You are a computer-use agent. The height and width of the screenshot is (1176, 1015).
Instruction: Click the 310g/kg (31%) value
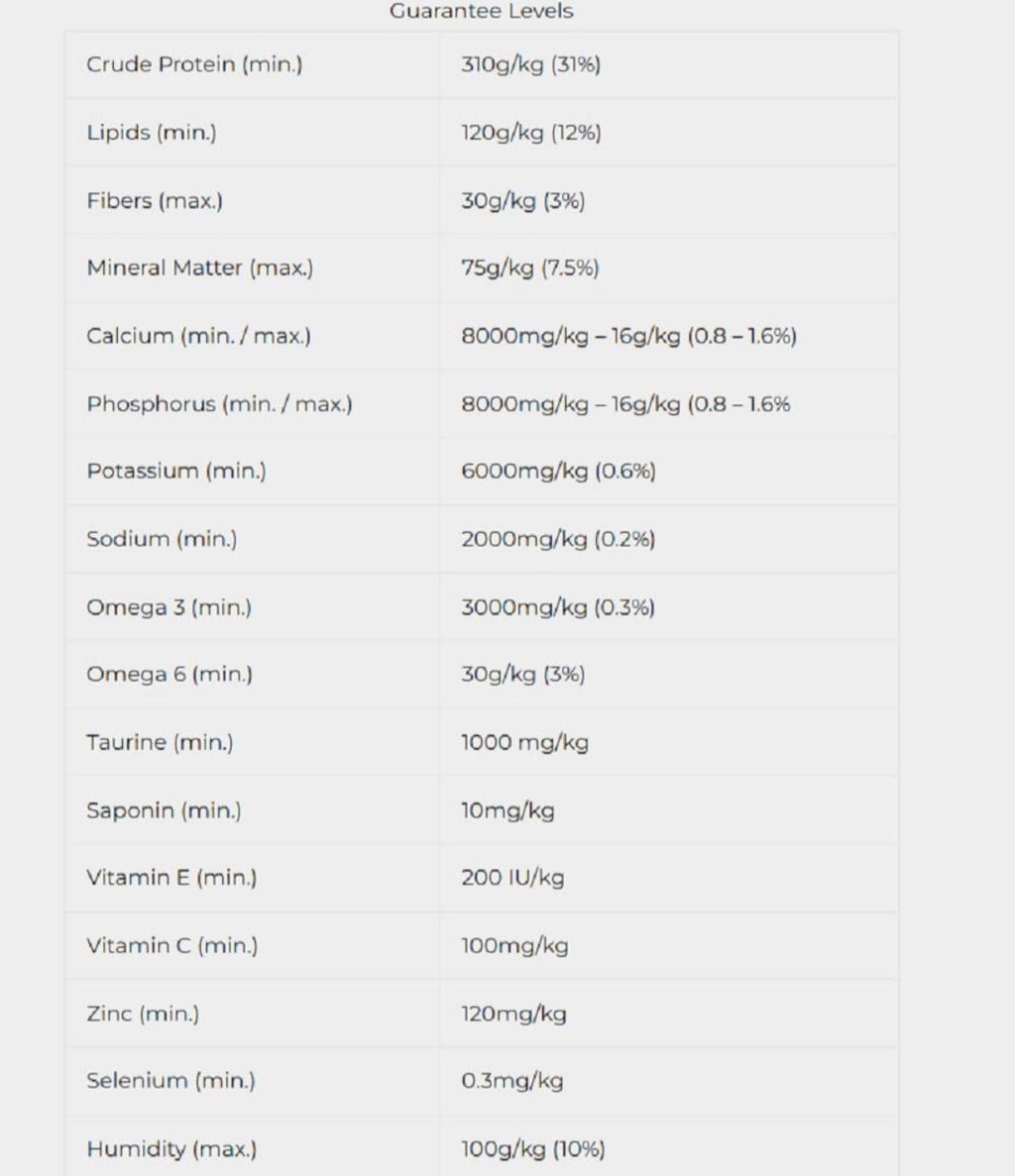[531, 64]
